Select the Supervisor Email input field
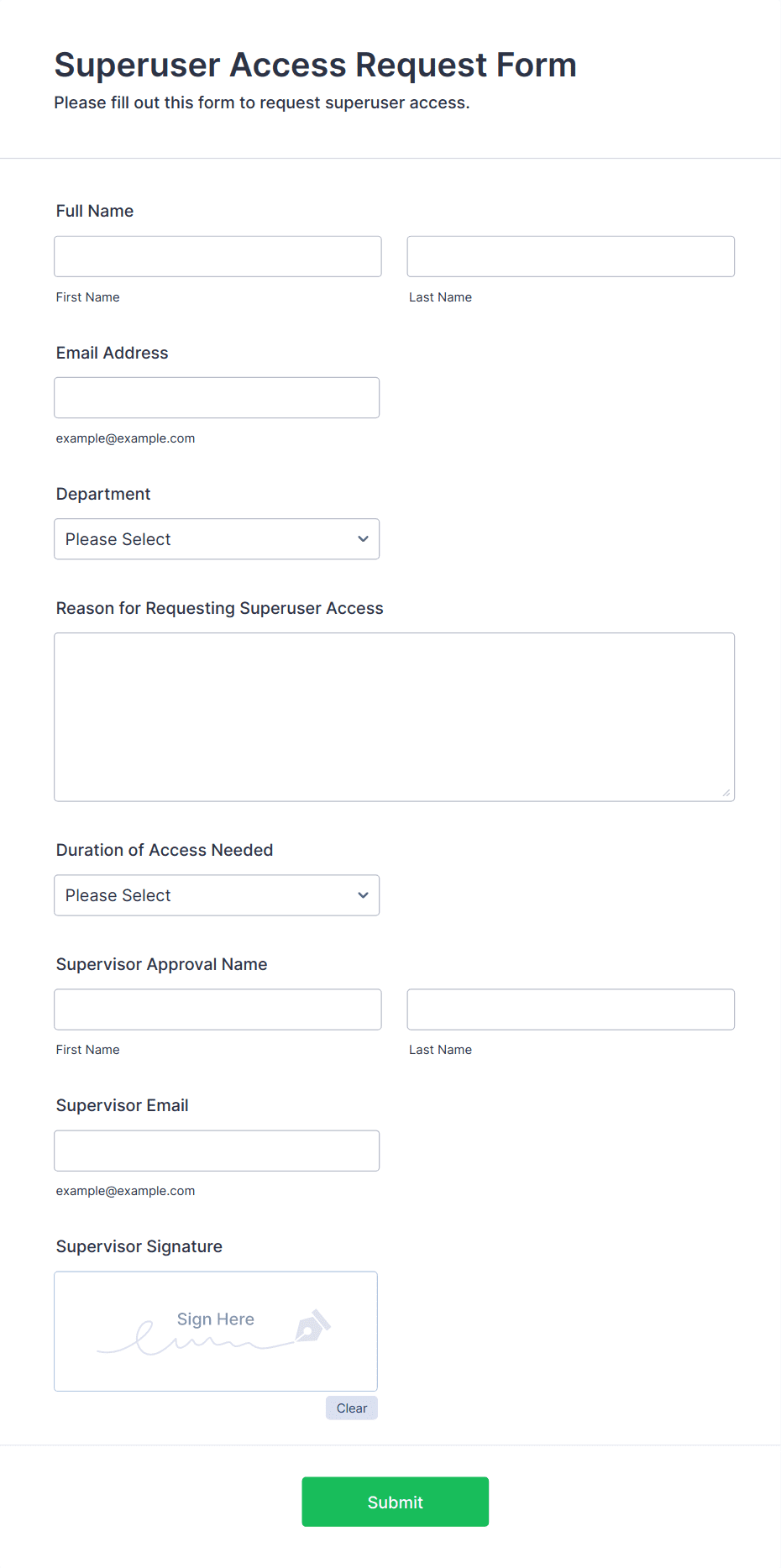The width and height of the screenshot is (781, 1568). click(x=217, y=1151)
